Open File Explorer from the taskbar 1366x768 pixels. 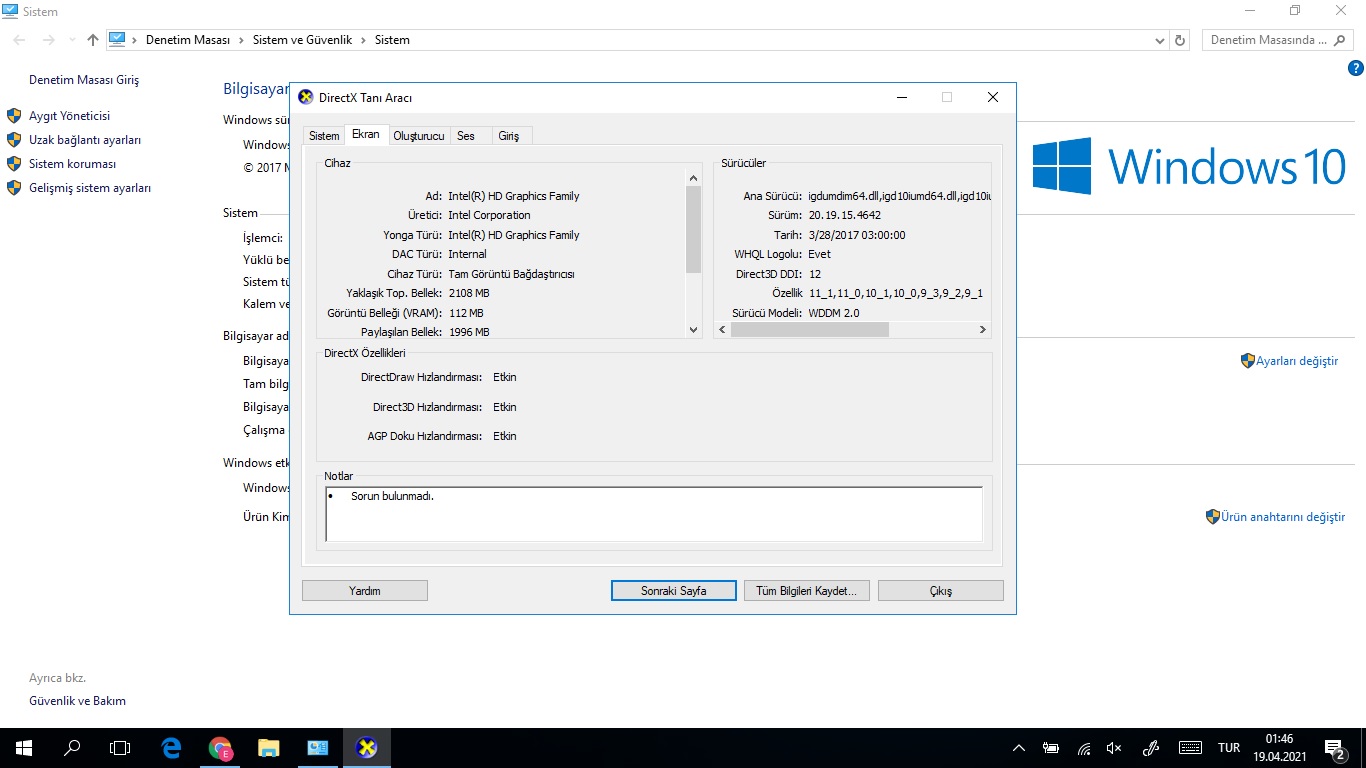pyautogui.click(x=268, y=747)
